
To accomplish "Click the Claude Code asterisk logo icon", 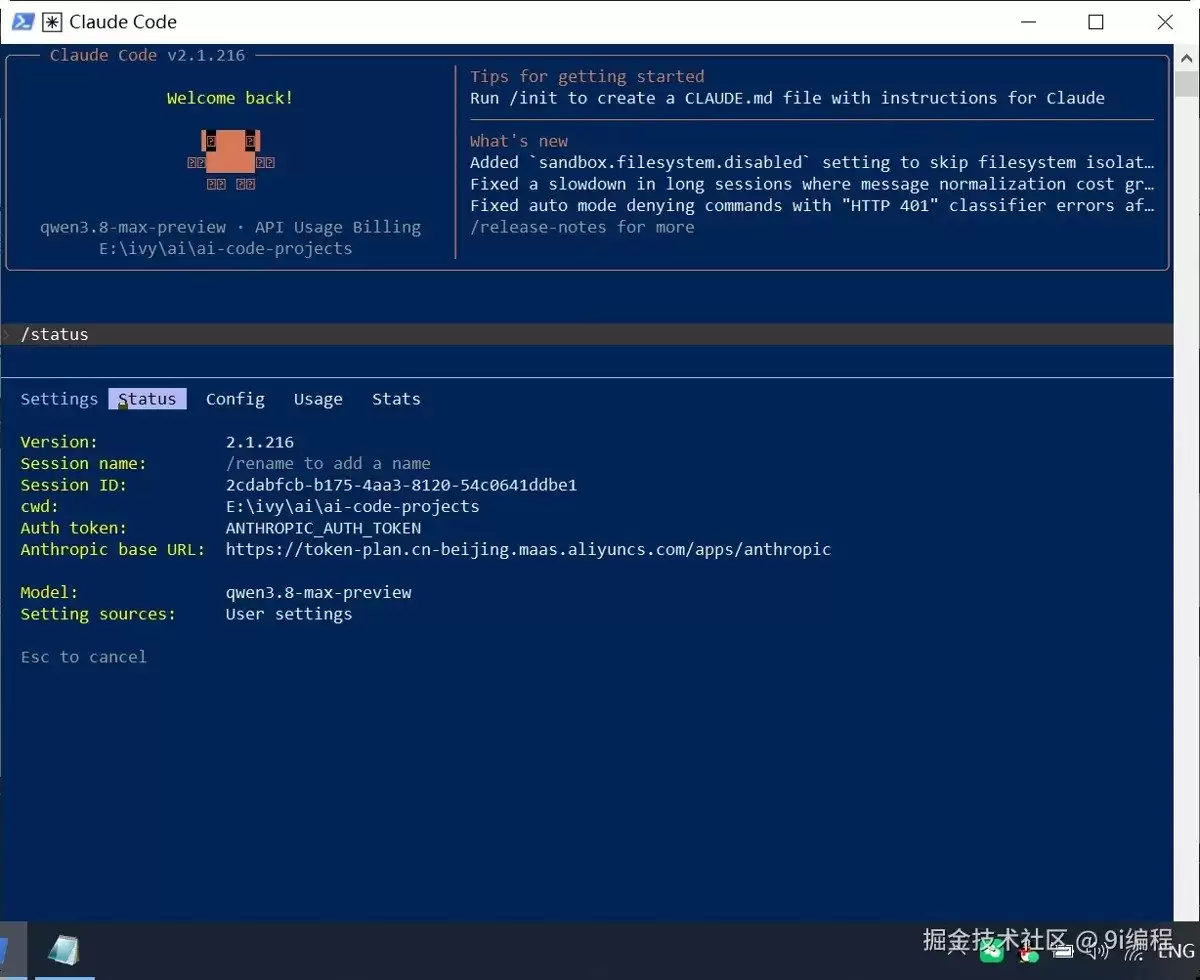I will coord(51,21).
